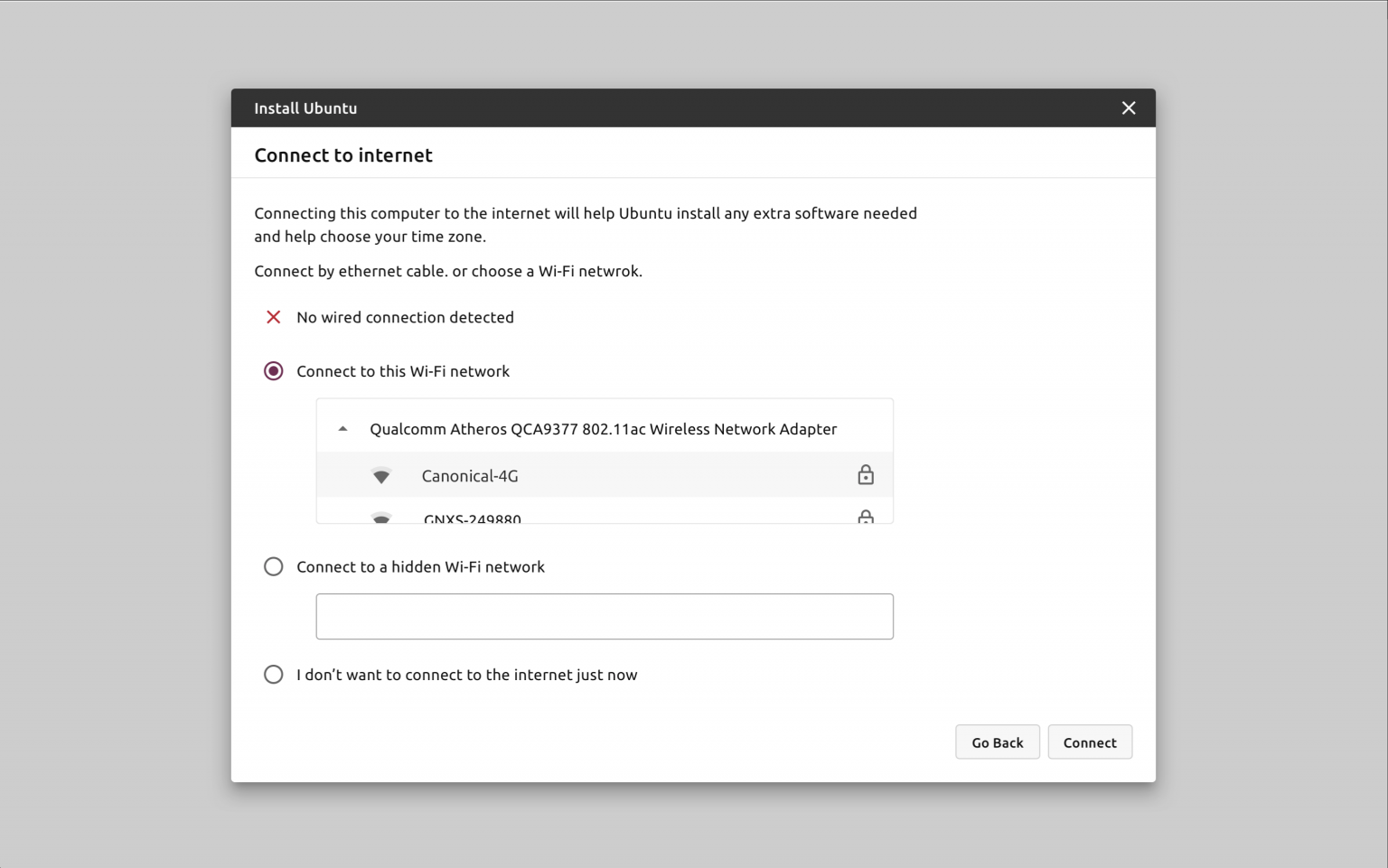Click 'No wired connection detected' text
This screenshot has width=1388, height=868.
(x=405, y=317)
